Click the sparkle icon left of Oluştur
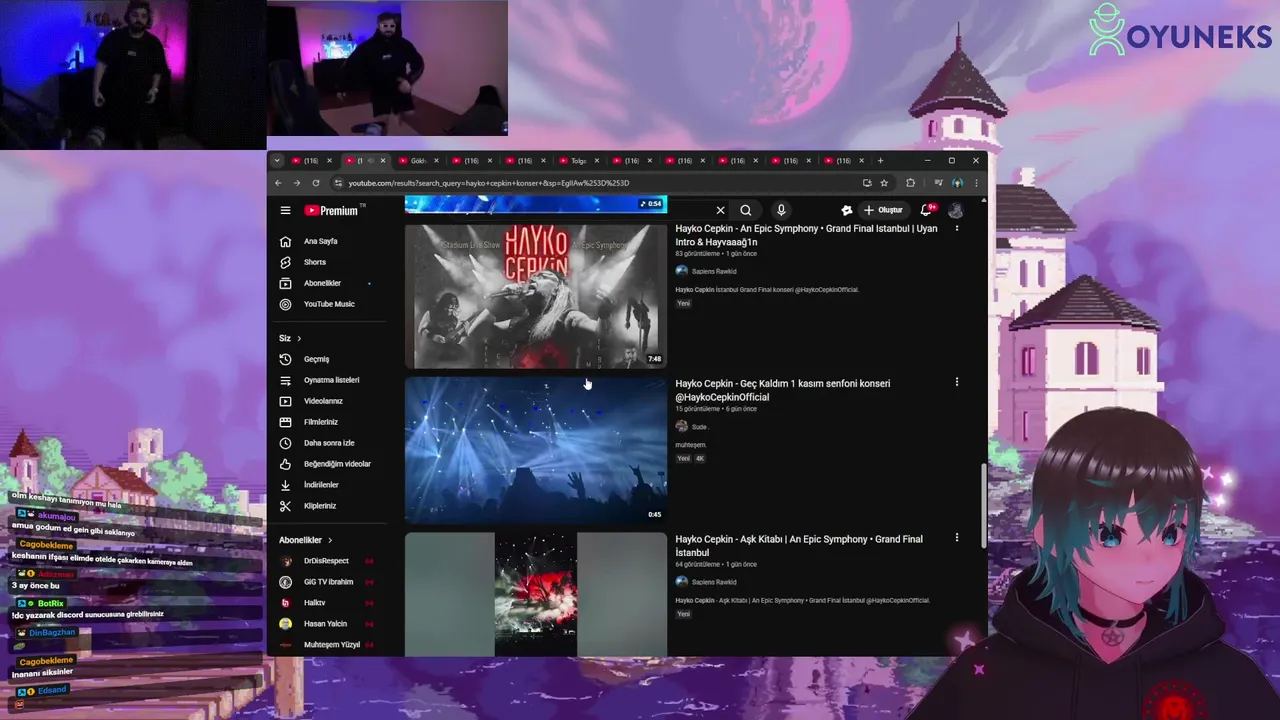This screenshot has width=1280, height=720. tap(846, 210)
